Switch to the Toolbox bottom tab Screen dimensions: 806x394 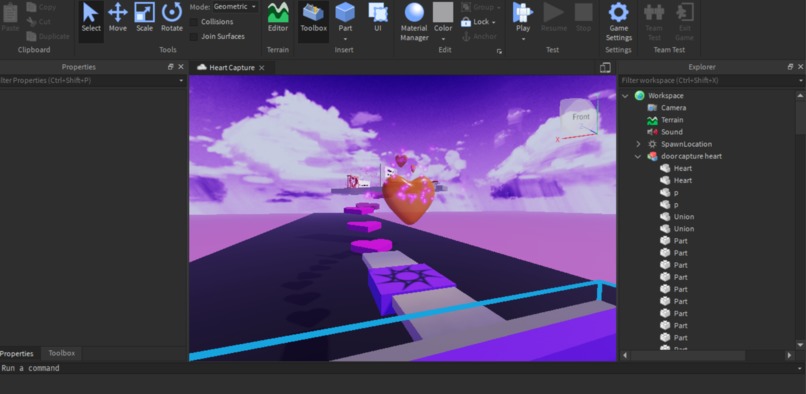tap(62, 353)
